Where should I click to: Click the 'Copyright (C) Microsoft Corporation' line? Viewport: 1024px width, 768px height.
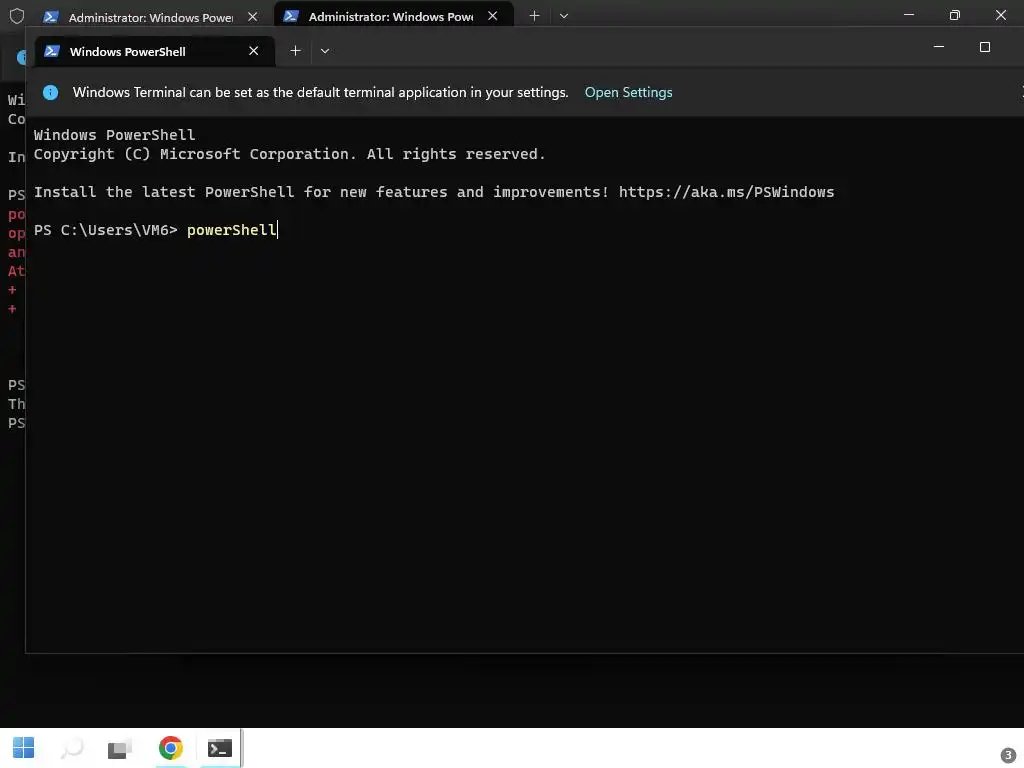click(x=289, y=154)
